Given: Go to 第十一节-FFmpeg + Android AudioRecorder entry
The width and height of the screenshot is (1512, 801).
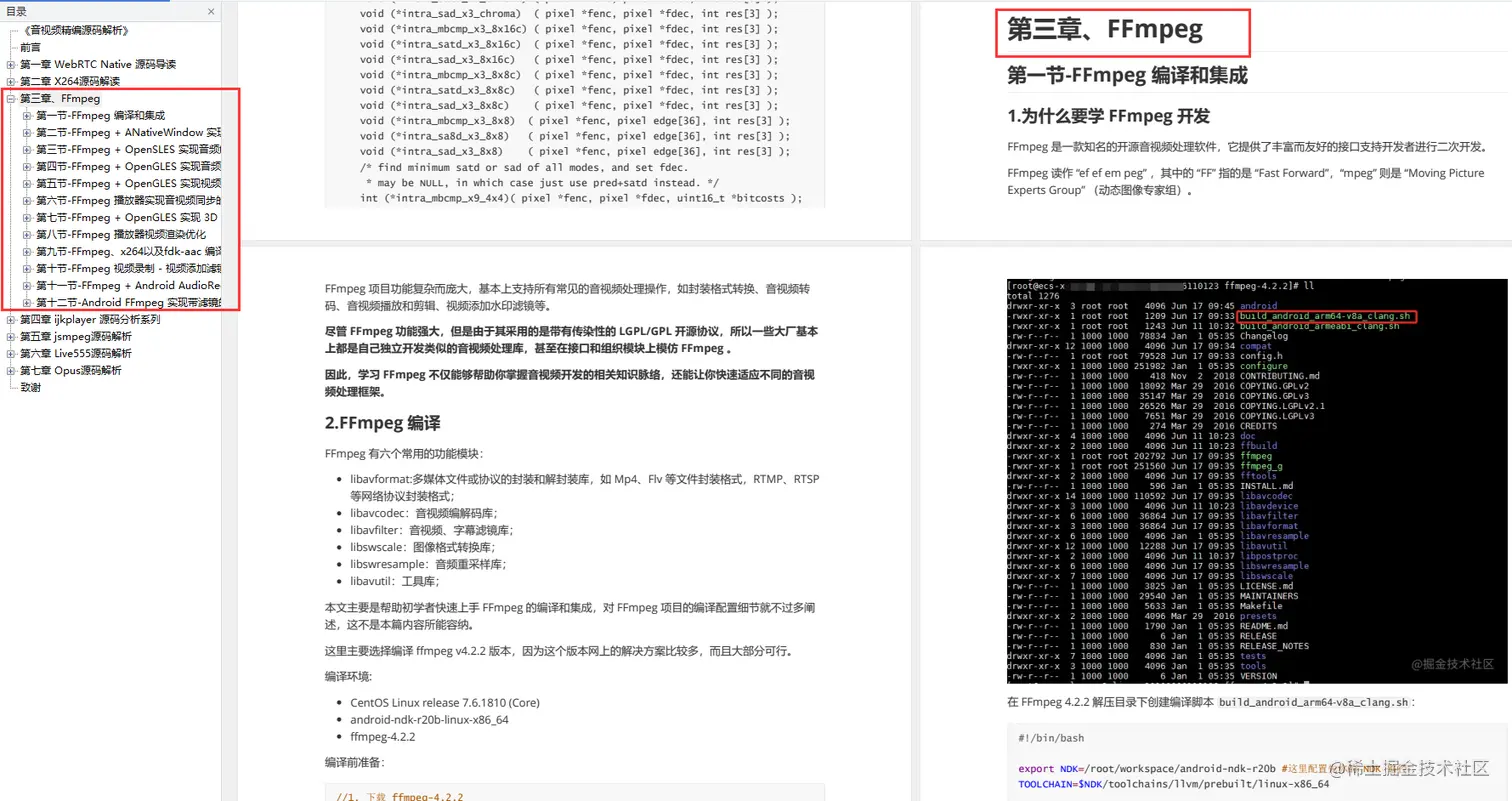Looking at the screenshot, I should pos(128,286).
